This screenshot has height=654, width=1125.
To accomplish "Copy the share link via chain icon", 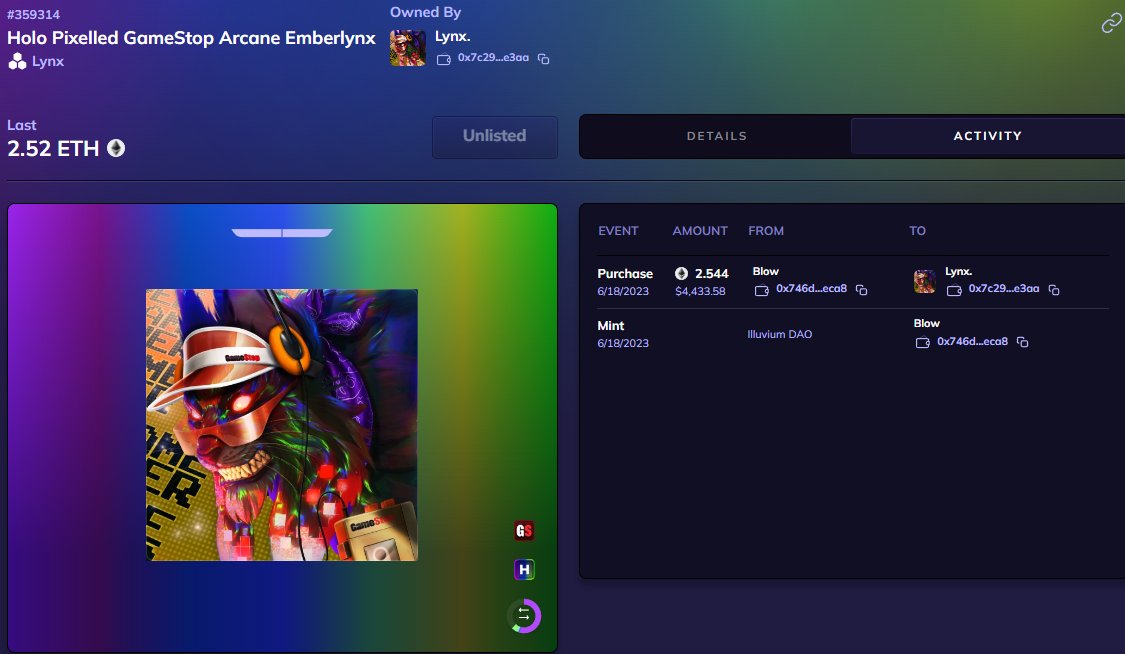I will [x=1111, y=24].
